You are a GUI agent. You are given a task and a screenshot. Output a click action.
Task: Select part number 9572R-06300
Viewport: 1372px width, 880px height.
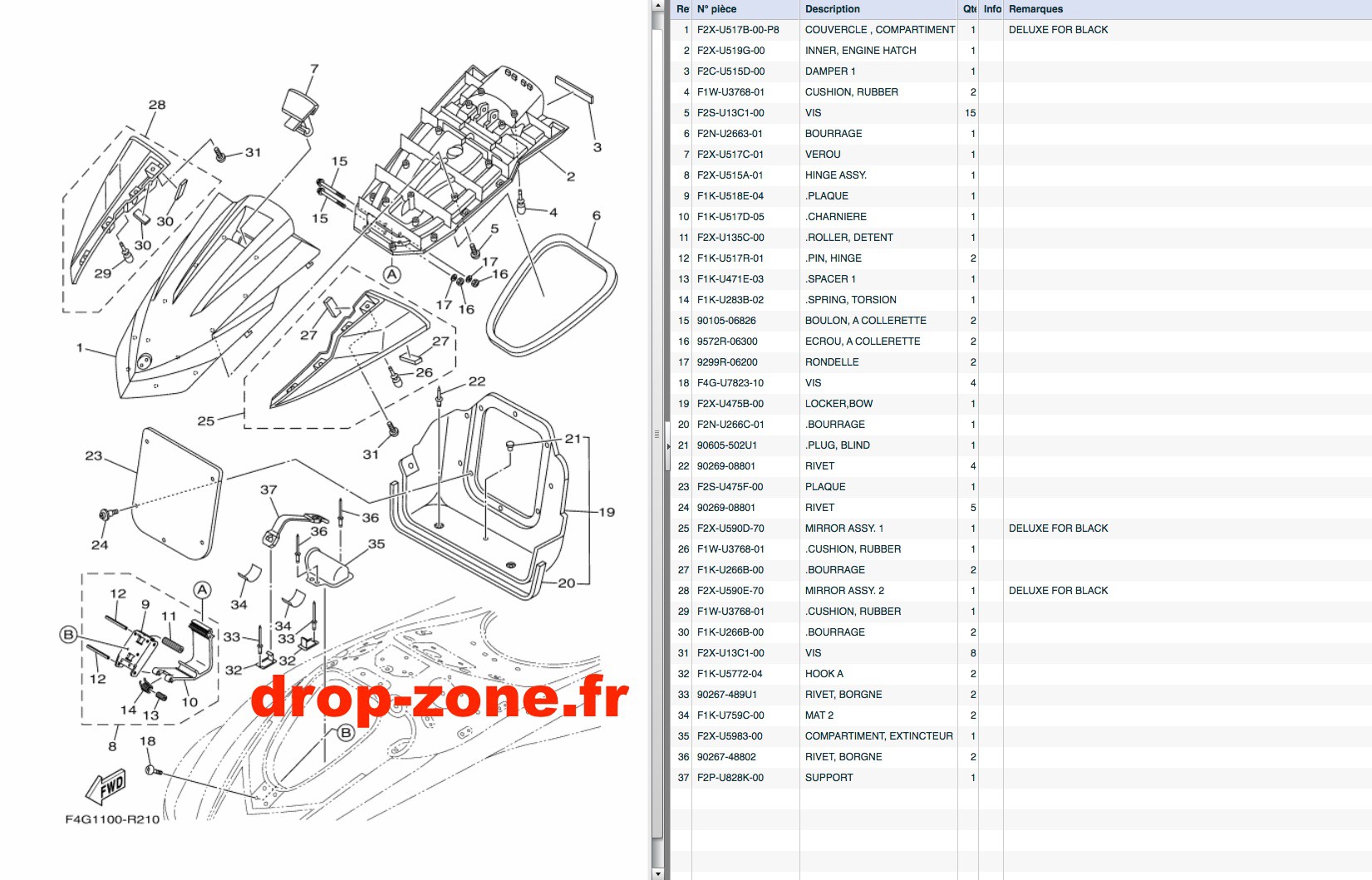click(x=727, y=342)
